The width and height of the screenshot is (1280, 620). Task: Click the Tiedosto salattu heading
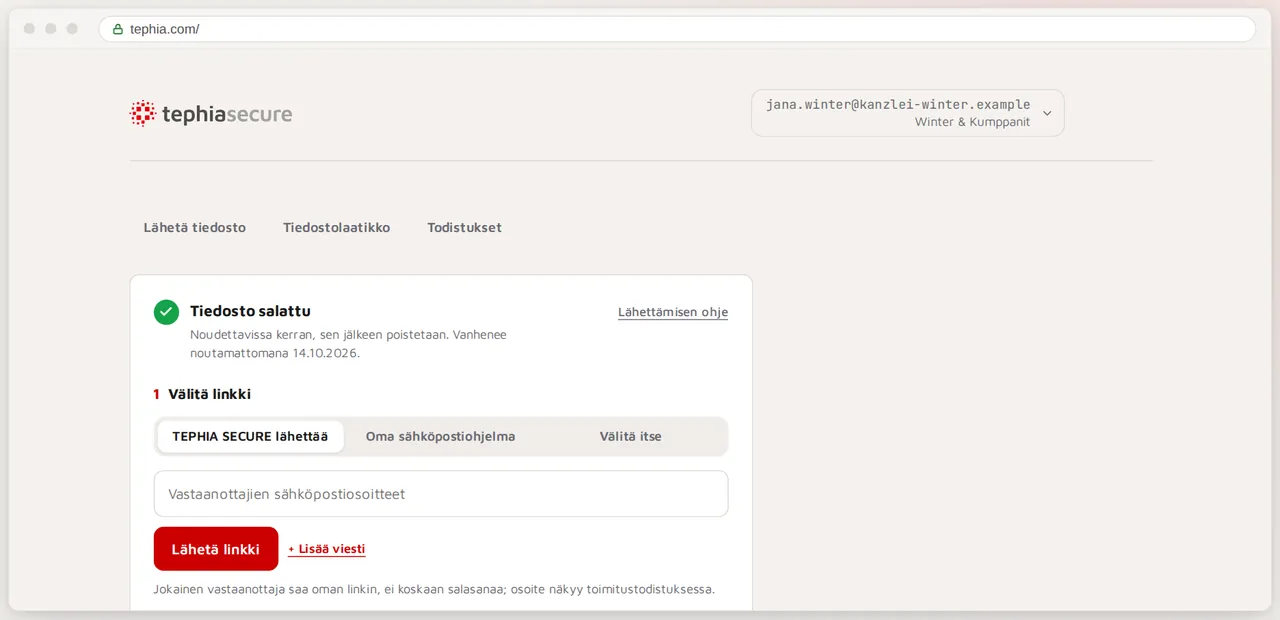pyautogui.click(x=250, y=311)
